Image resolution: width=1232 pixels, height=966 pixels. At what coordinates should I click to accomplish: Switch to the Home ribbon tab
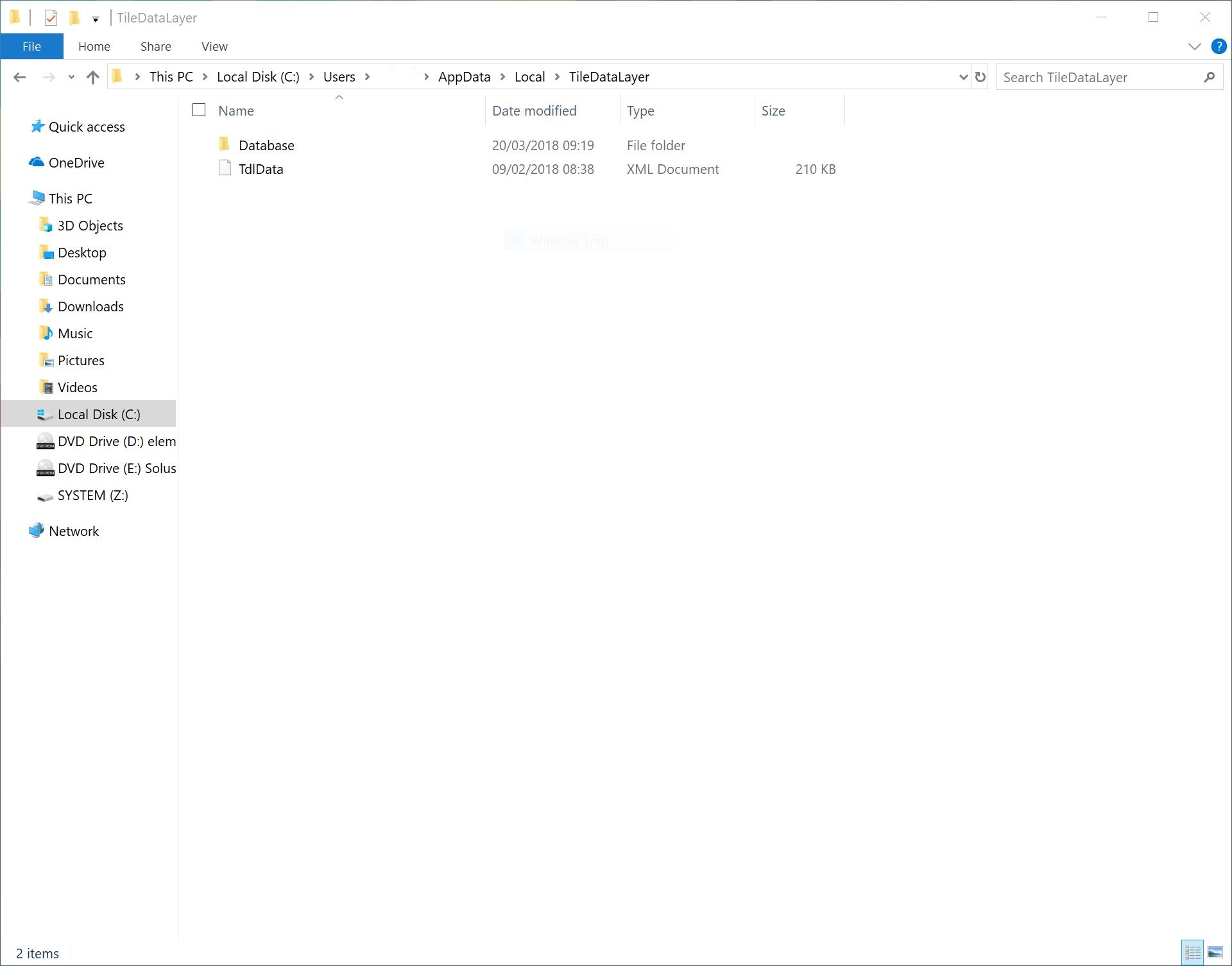(x=94, y=46)
